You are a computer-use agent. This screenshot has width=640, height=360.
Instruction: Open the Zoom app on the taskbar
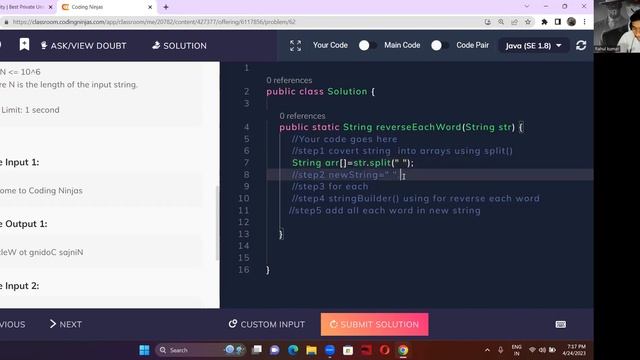click(330, 350)
